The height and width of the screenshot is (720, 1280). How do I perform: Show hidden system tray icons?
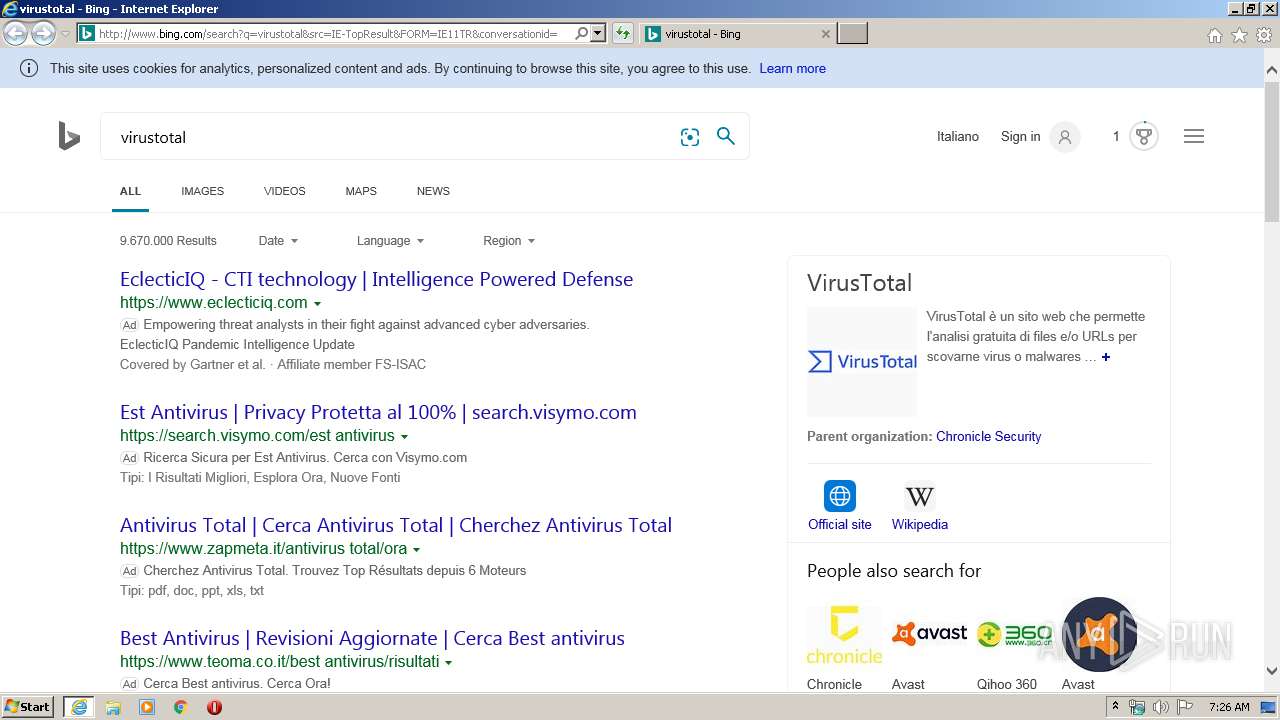1115,707
